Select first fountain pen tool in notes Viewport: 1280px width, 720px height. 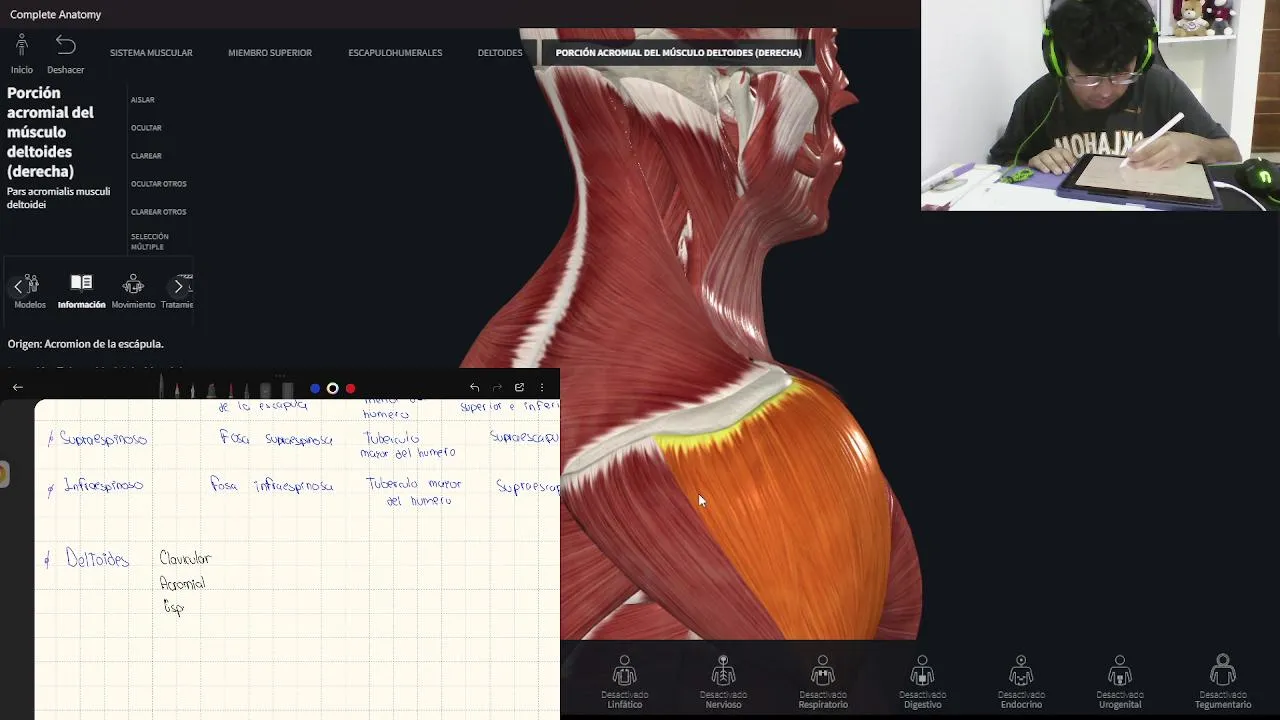click(161, 385)
